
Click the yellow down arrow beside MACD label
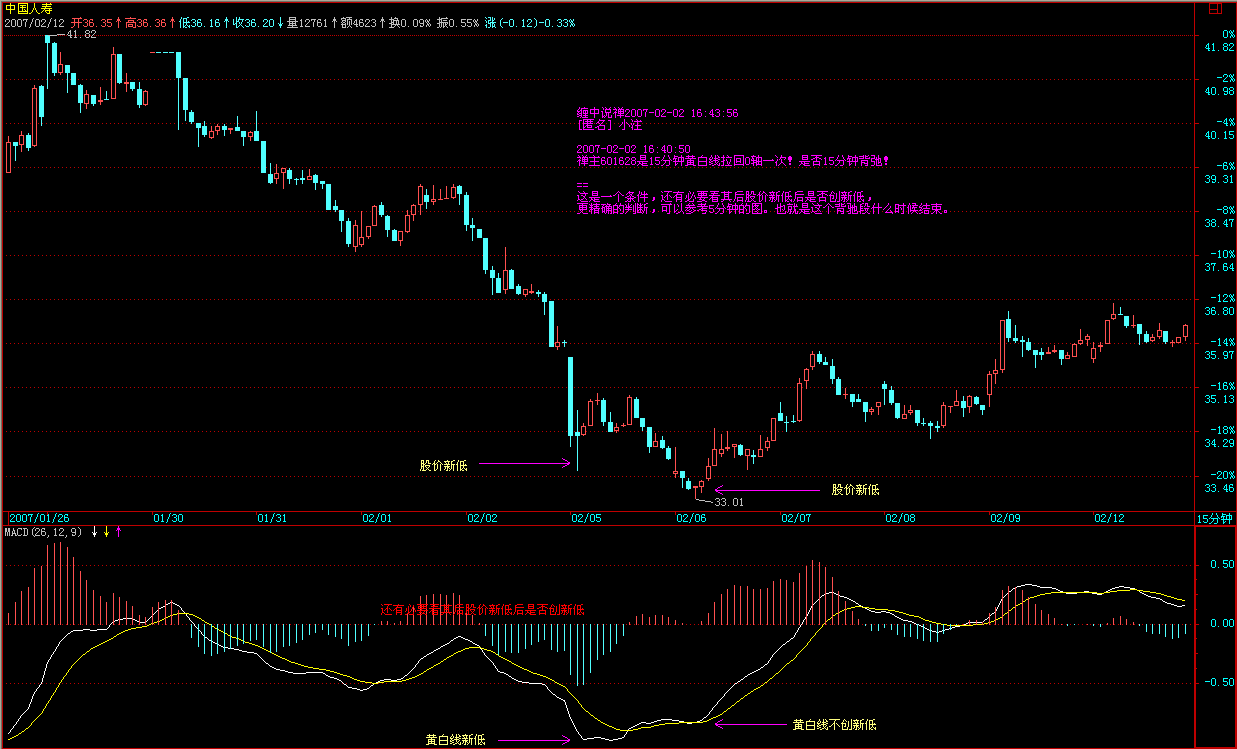click(x=107, y=532)
